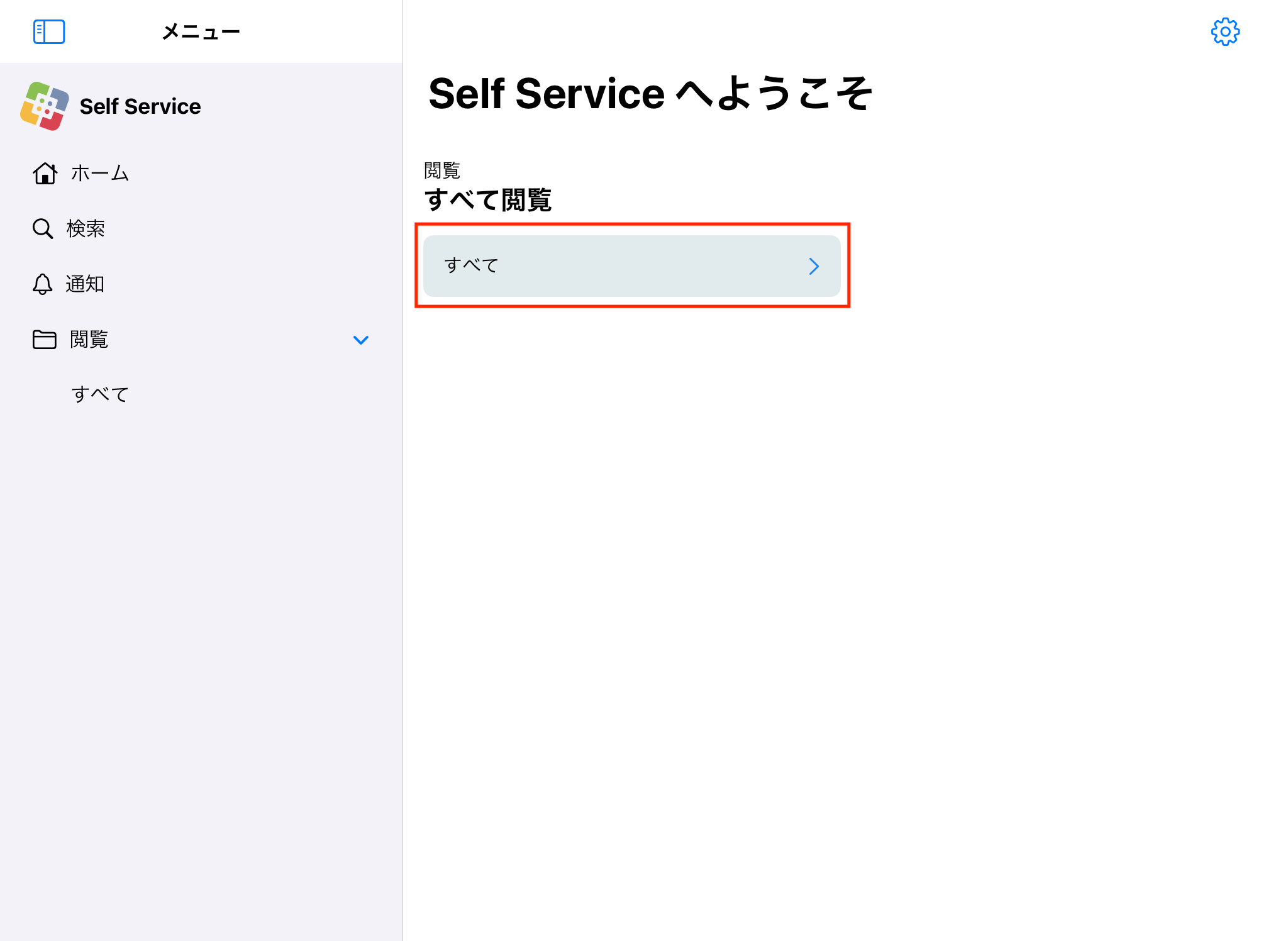Screen dimensions: 1288x941
Task: Click the メニュー header title
Action: (x=201, y=31)
